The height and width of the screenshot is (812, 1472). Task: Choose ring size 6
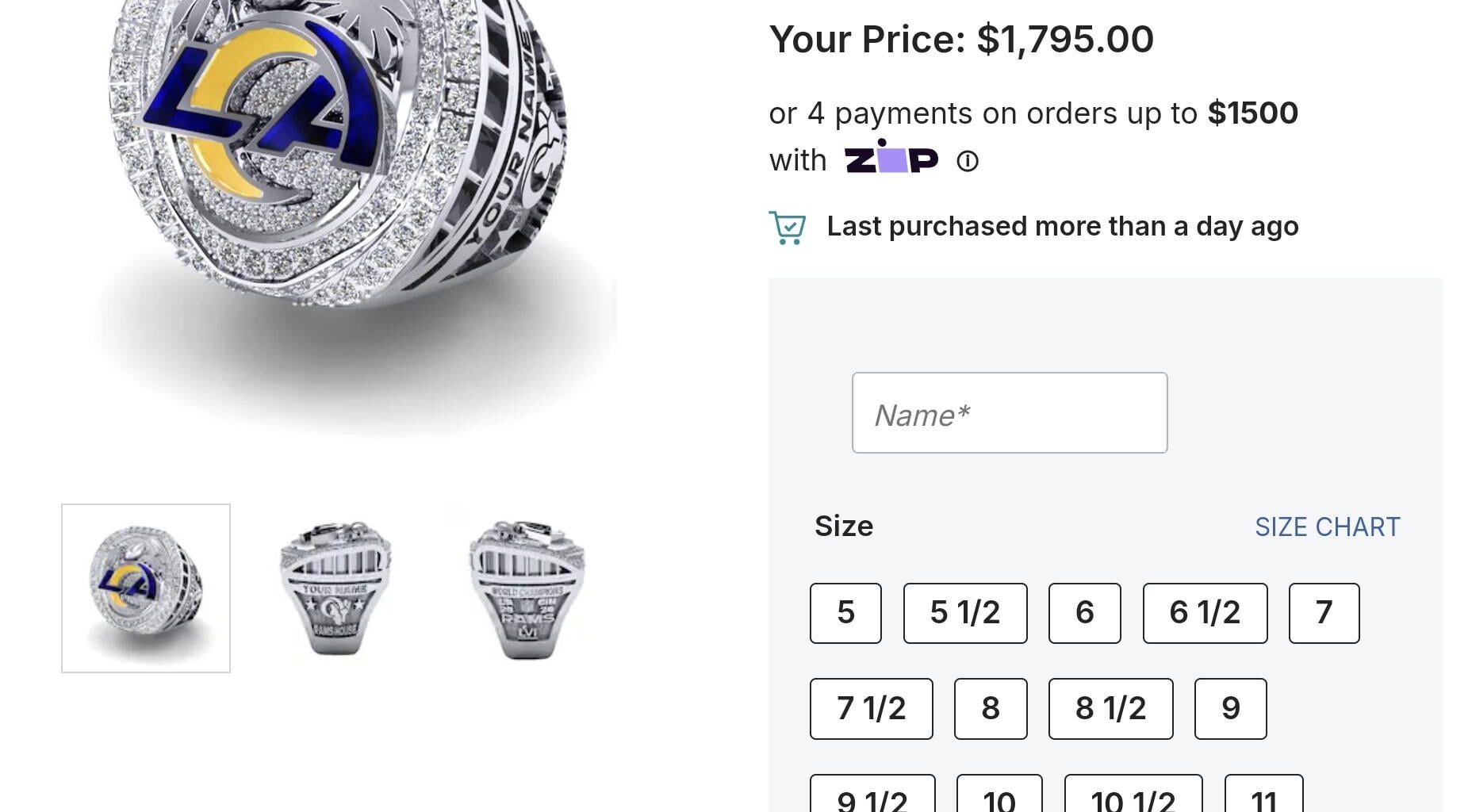1084,613
